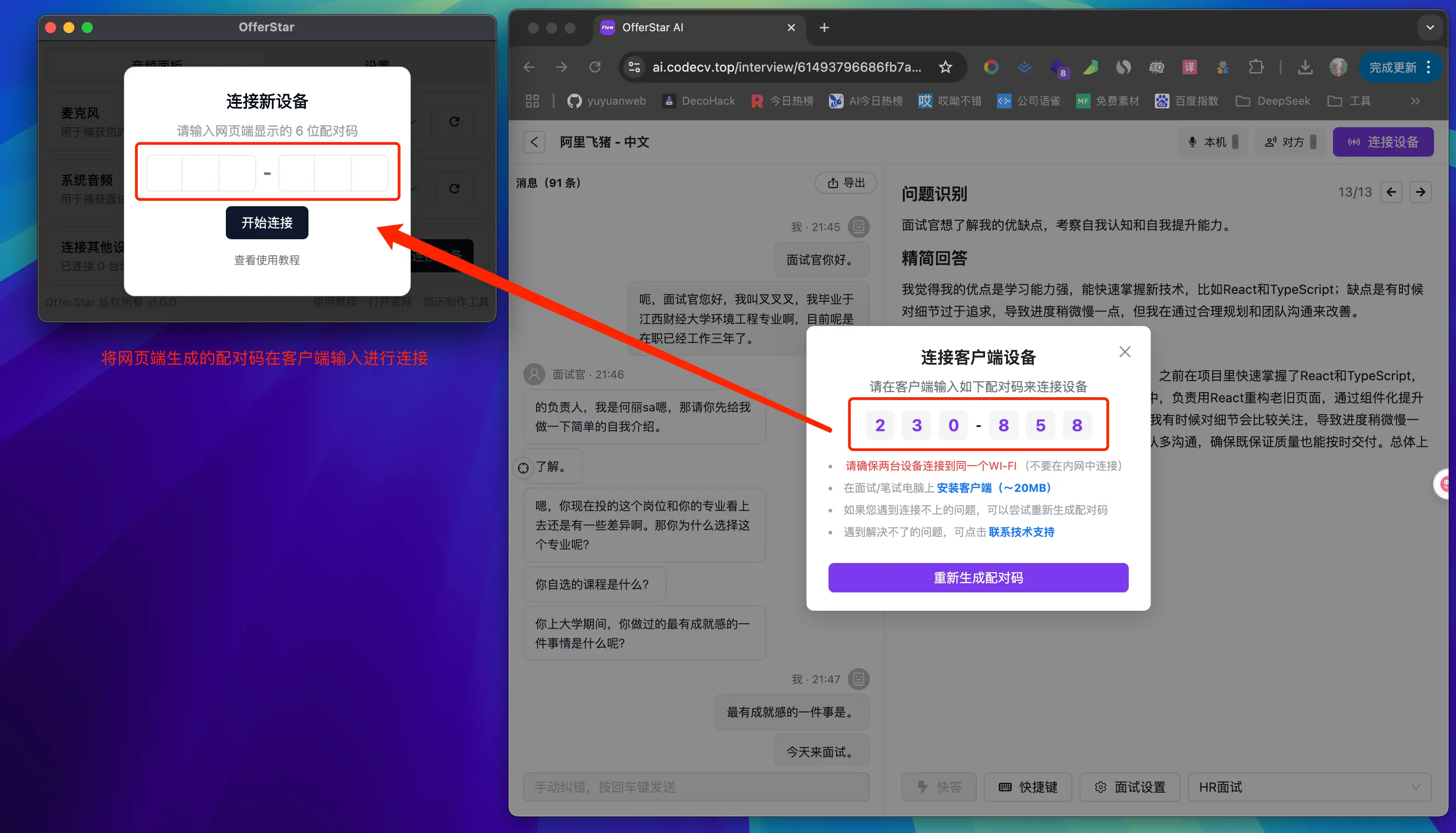Show more bookmarks with the double chevron
Viewport: 1456px width, 833px height.
(1415, 101)
